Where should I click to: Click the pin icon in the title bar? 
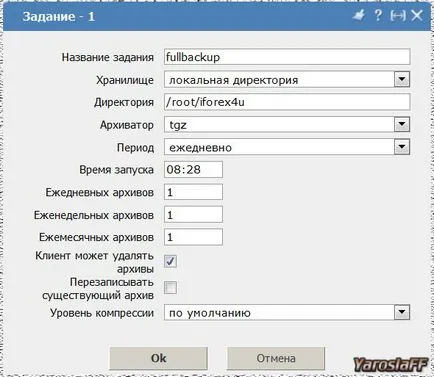(359, 15)
